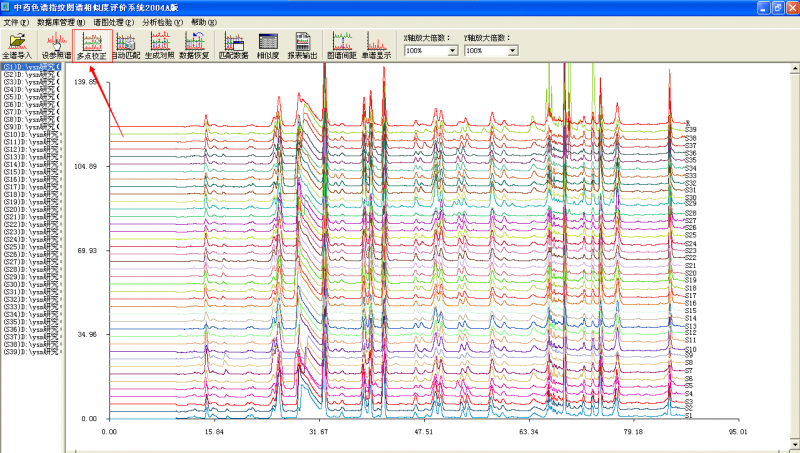The height and width of the screenshot is (453, 800).
Task: Select the (S9) sample row in list
Action: (x=31, y=127)
